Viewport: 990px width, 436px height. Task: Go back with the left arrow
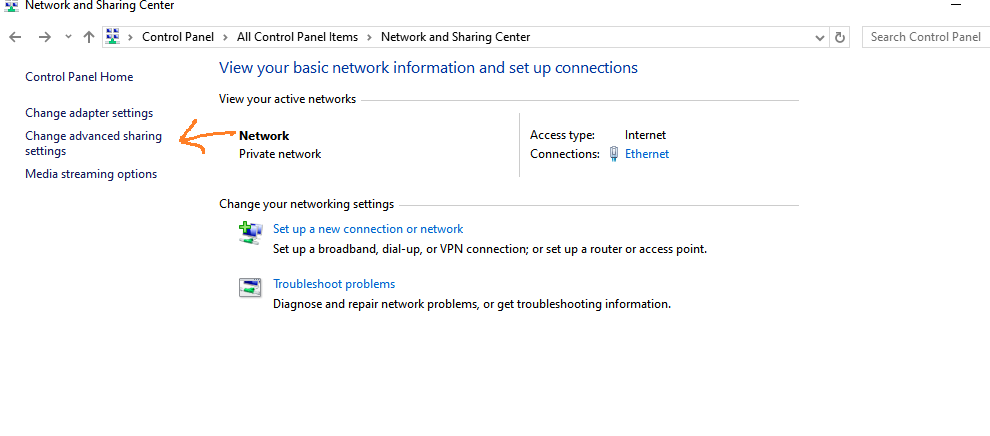pyautogui.click(x=15, y=37)
